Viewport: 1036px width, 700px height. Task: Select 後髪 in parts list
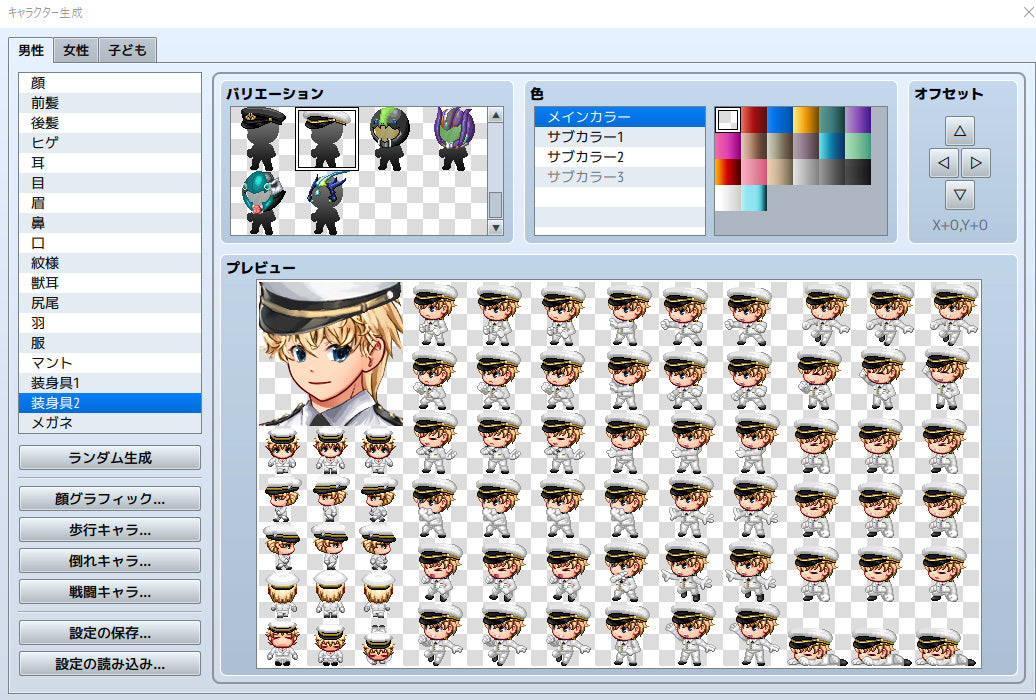click(110, 122)
